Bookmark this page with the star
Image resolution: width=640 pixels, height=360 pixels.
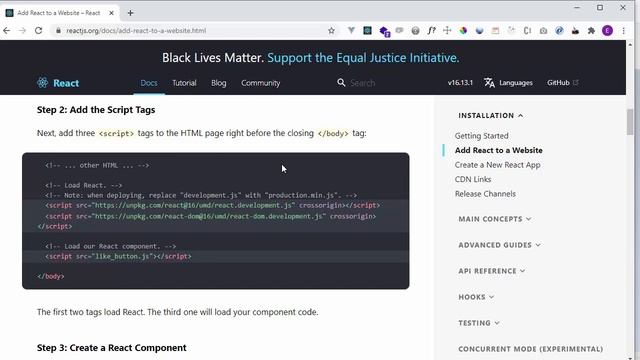(331, 31)
